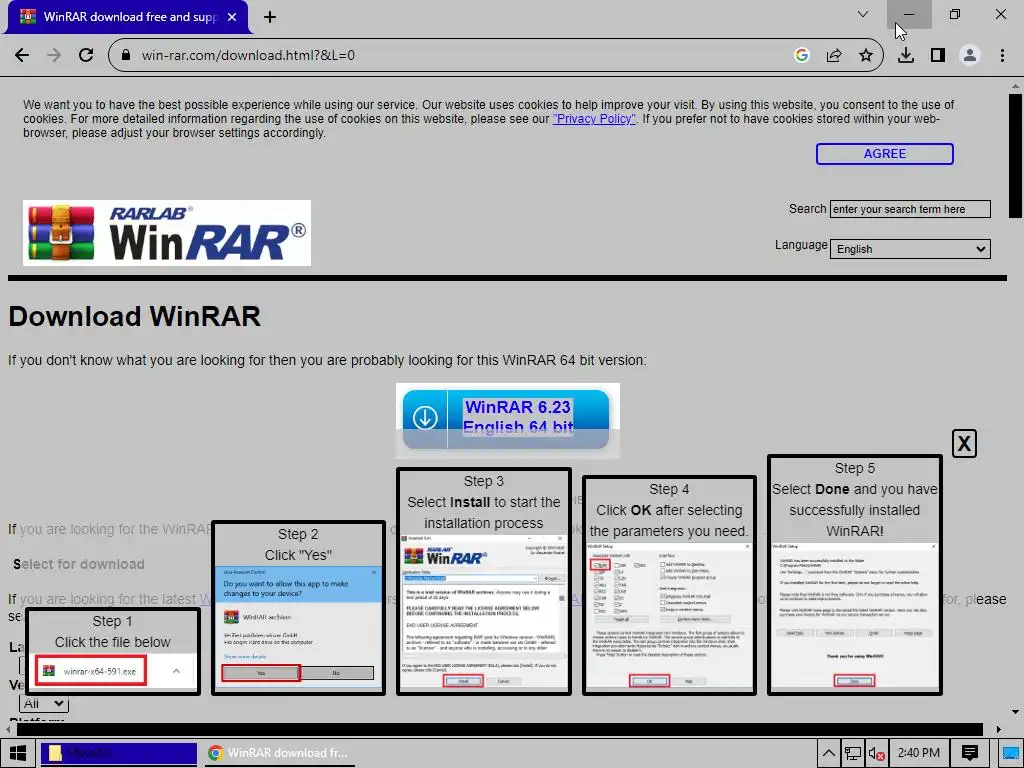
Task: Toggle the Chrome side panel icon
Action: tap(938, 56)
